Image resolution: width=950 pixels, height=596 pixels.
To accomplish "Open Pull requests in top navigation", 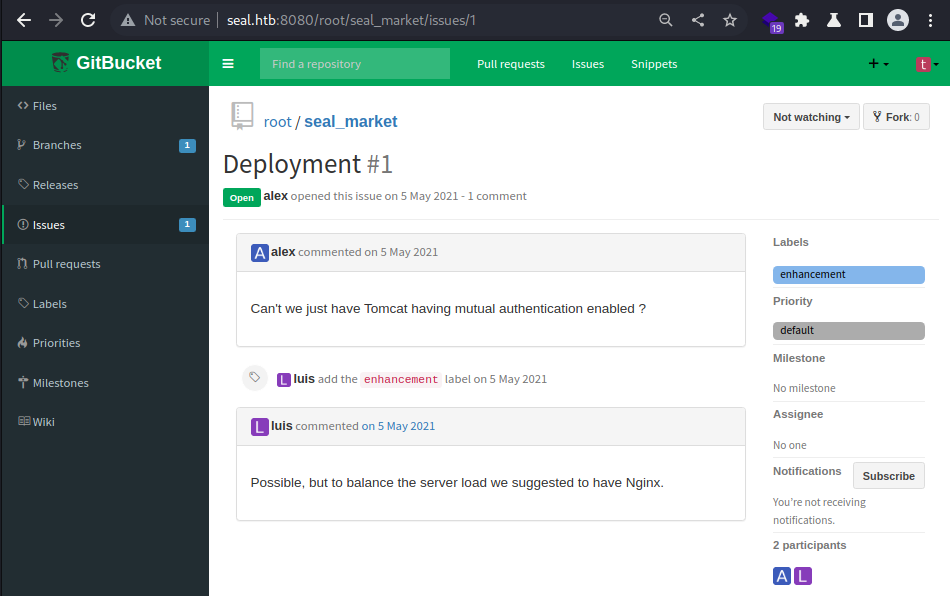I will click(x=511, y=64).
